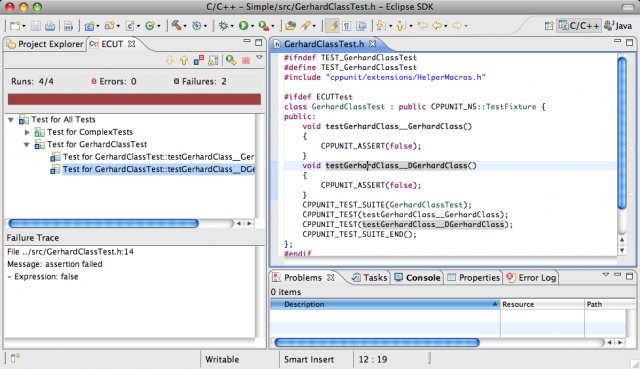Select test testGerhardClass__Ger row
This screenshot has width=640, height=369.
(152, 157)
